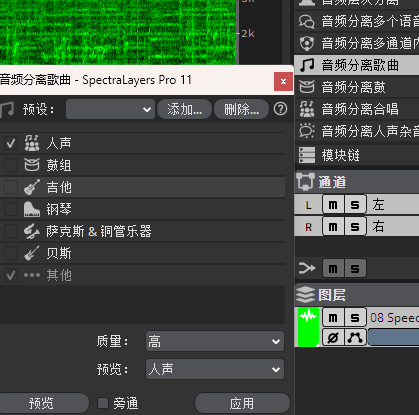
Task: Select 音频分离歌曲 in the process menu
Action: [357, 65]
